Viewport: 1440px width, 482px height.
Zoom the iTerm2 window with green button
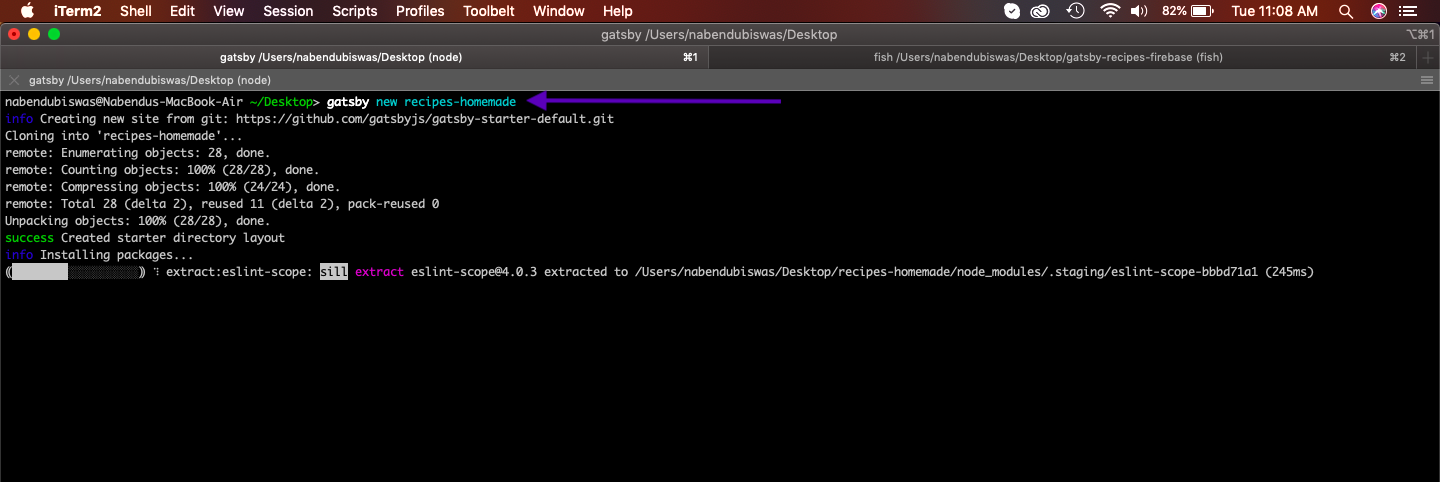pos(54,34)
